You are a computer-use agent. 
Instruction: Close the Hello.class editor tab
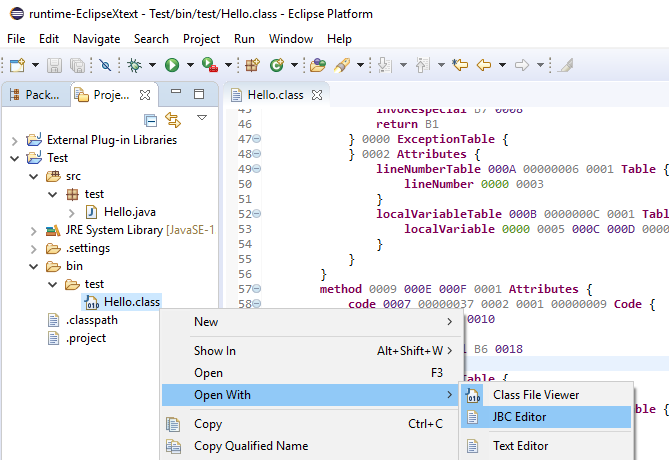tap(317, 95)
